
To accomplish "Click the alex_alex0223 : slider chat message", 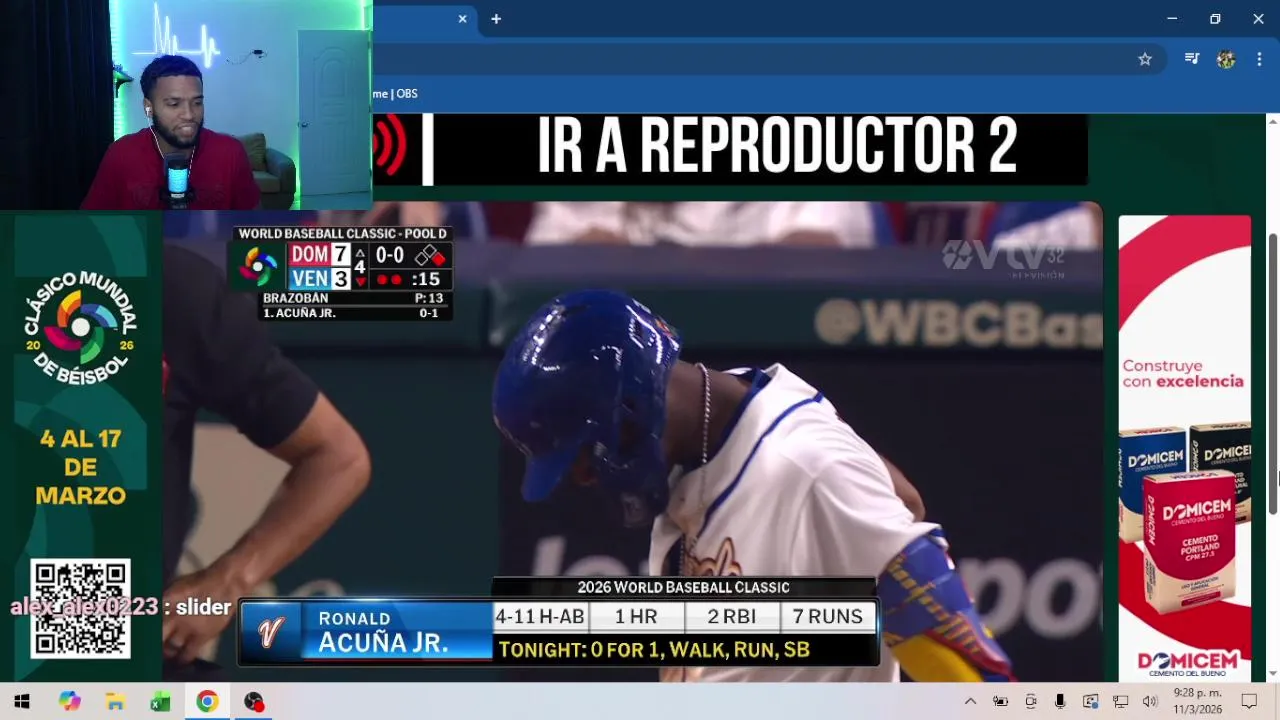I will [x=120, y=607].
